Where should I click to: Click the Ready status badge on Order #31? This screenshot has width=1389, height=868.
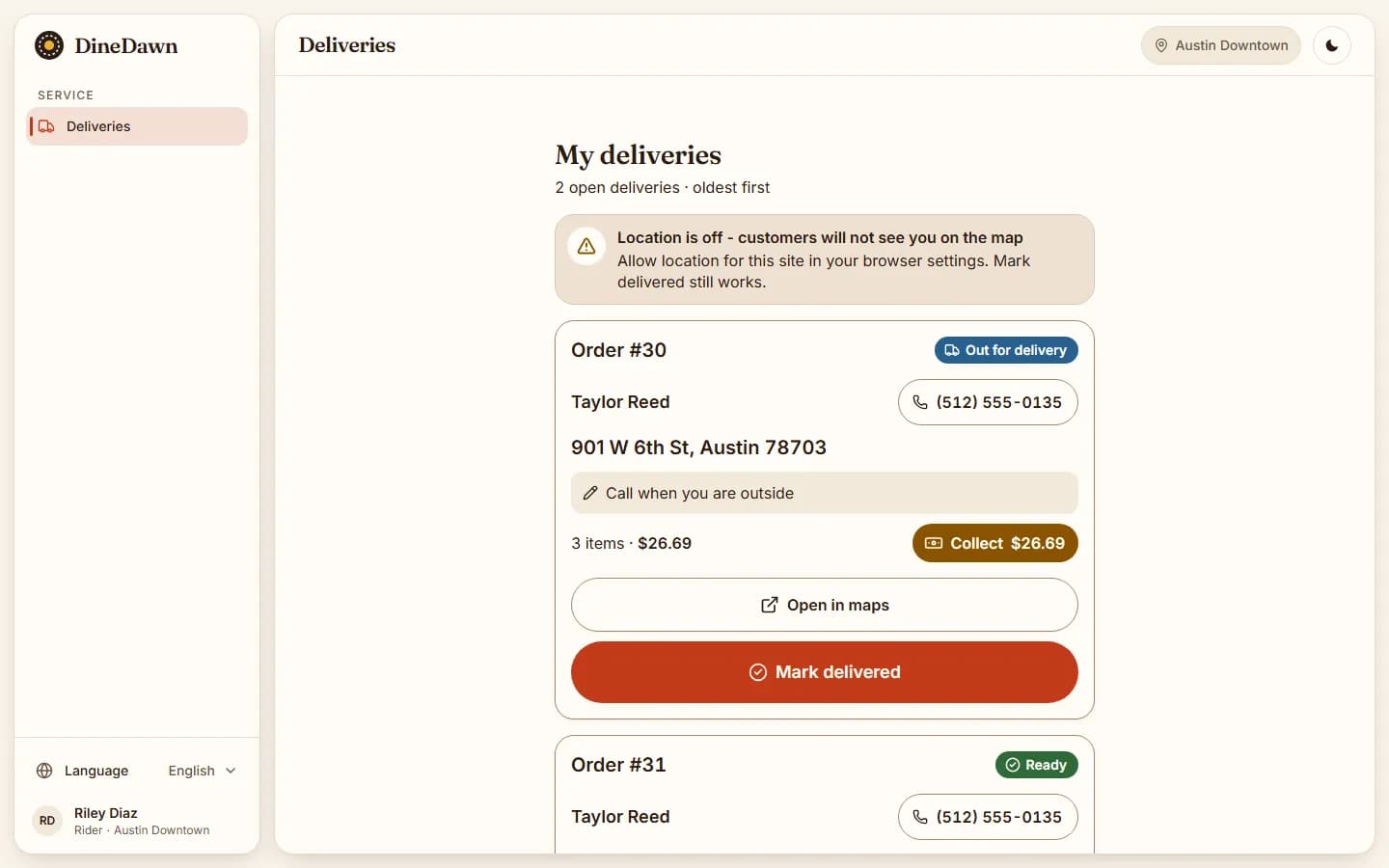pos(1037,765)
